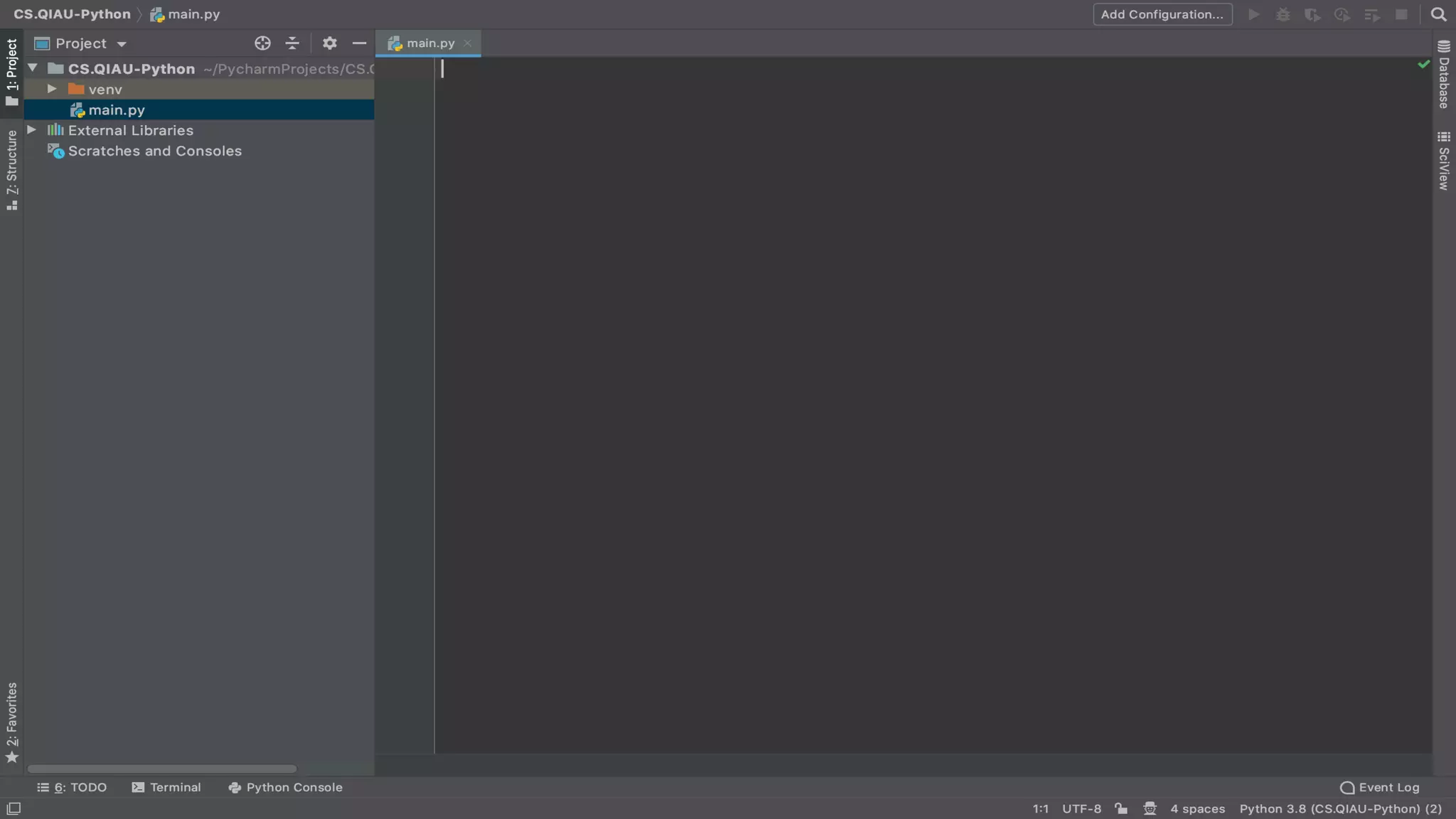
Task: Select main.py in project tree
Action: pos(117,110)
